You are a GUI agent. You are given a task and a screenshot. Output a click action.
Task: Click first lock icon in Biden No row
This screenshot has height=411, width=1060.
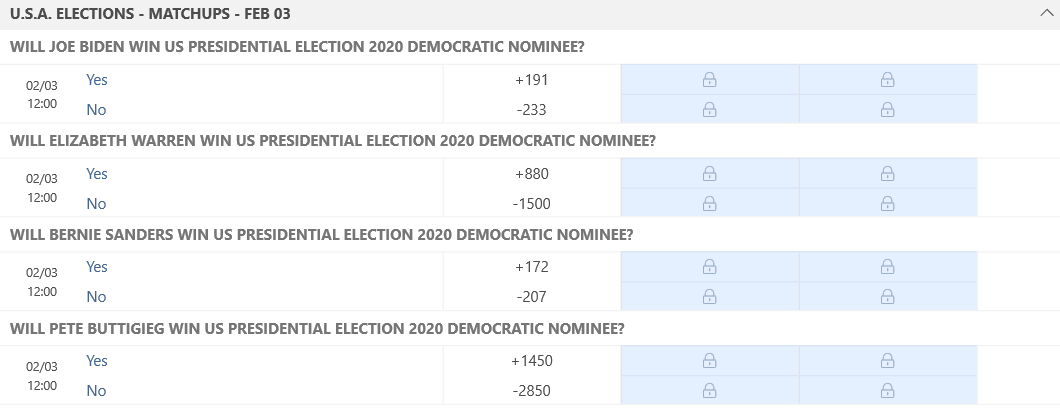point(709,109)
